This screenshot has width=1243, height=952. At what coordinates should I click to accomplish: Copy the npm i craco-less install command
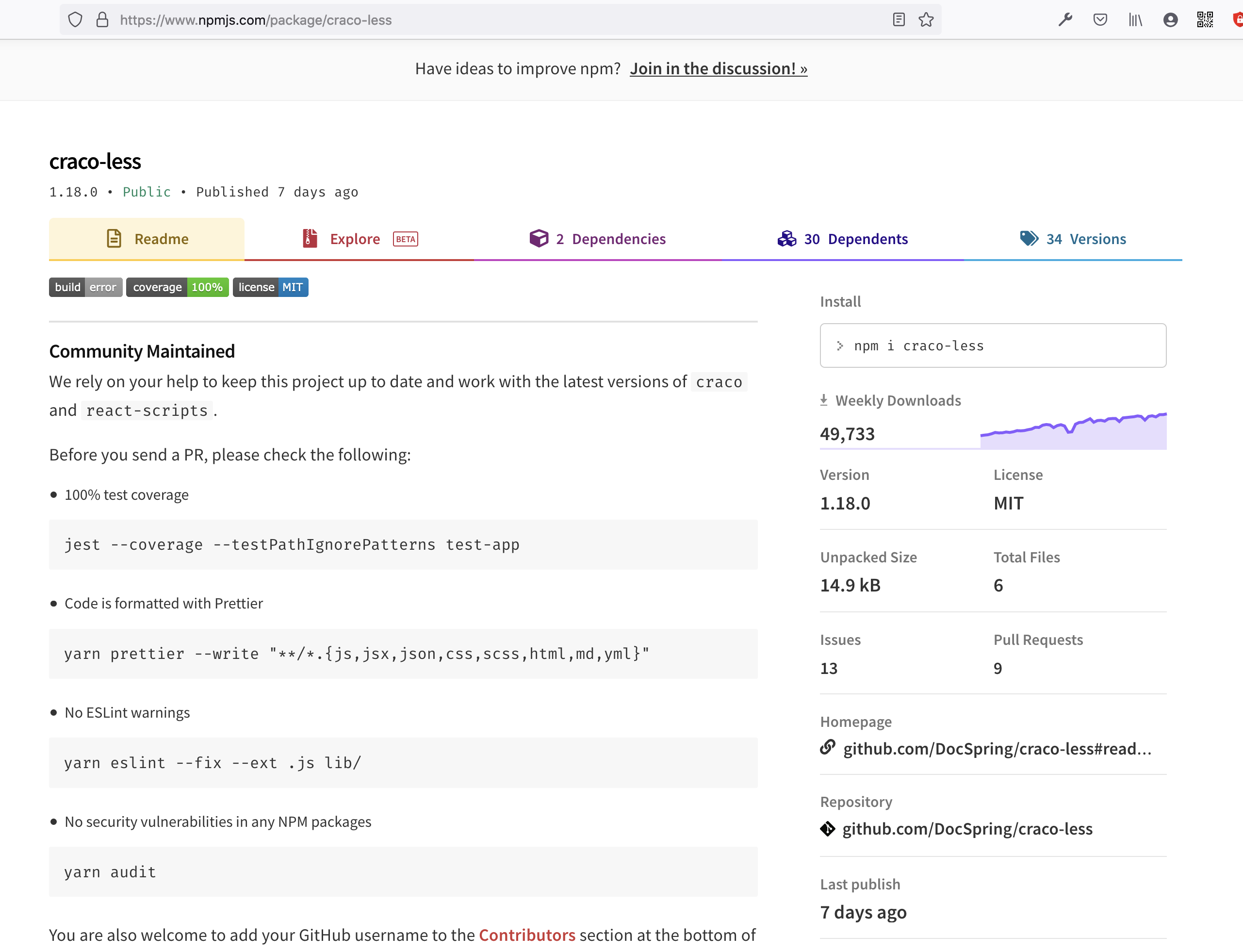pyautogui.click(x=993, y=345)
